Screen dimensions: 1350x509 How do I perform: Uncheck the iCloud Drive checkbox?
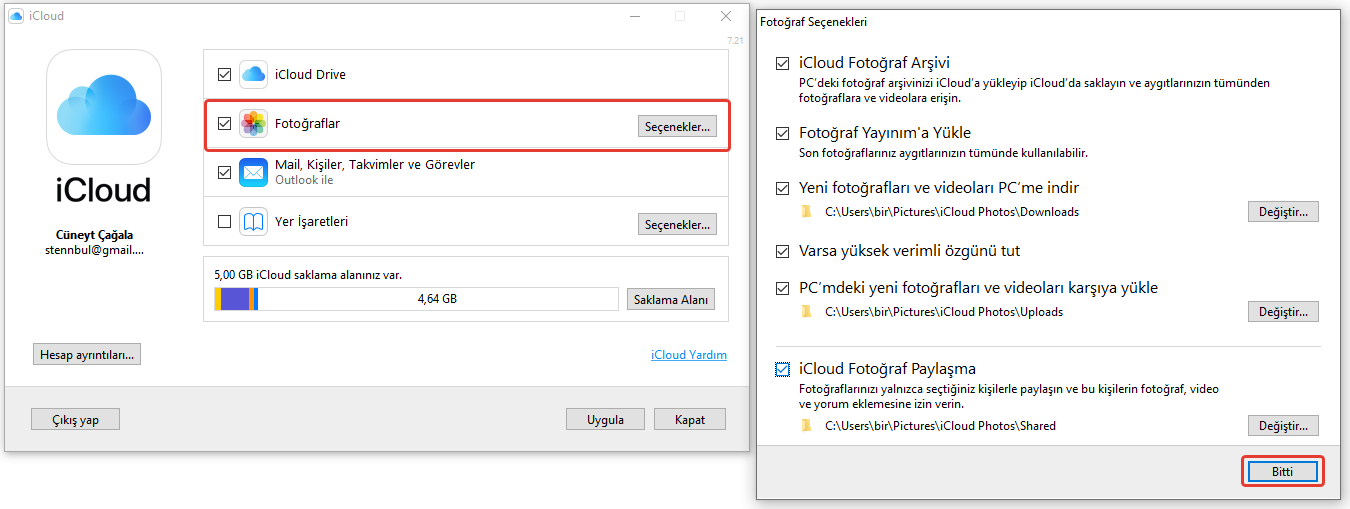[224, 74]
